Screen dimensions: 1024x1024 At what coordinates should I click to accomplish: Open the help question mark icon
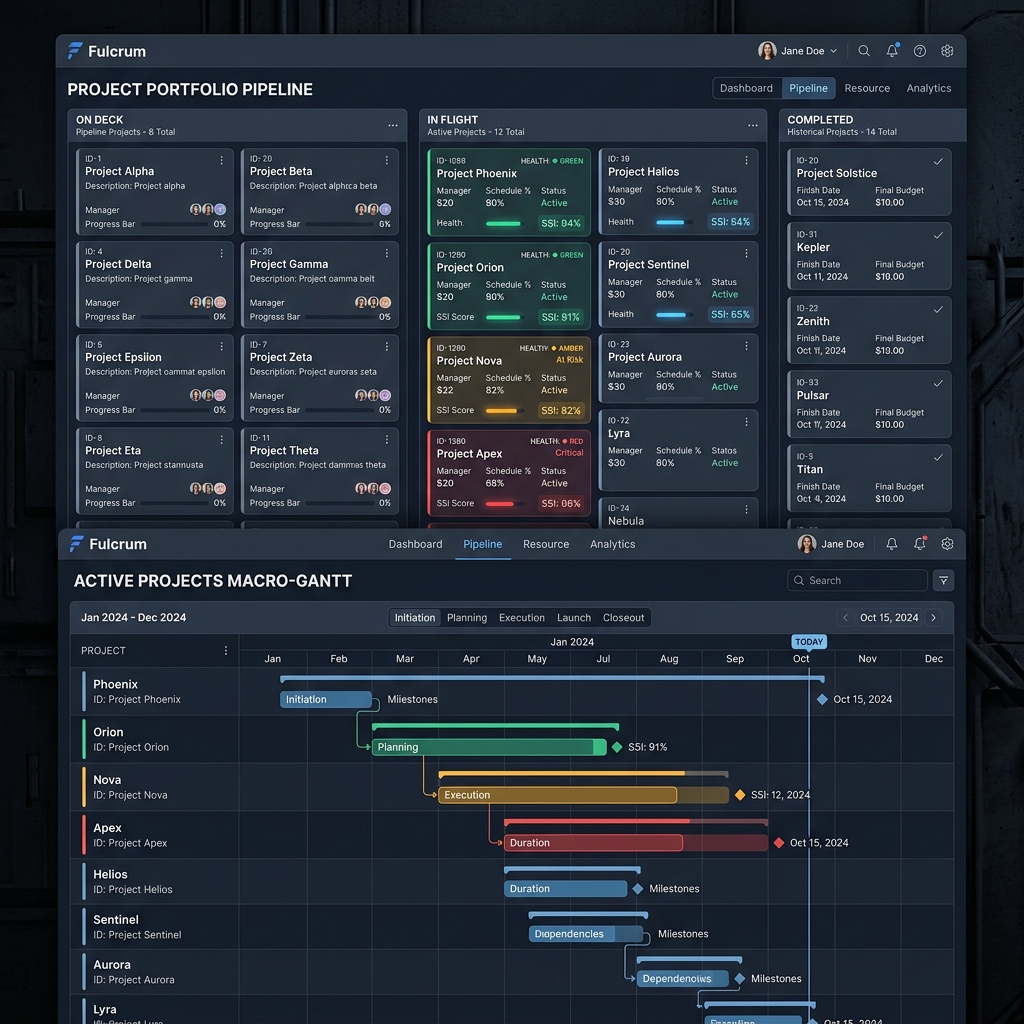920,51
